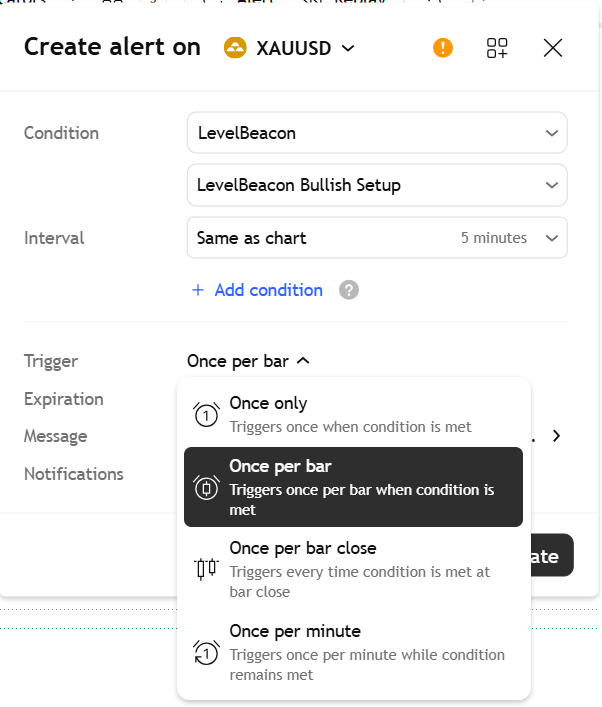The image size is (602, 707).
Task: Click the Notifications label
Action: [74, 474]
